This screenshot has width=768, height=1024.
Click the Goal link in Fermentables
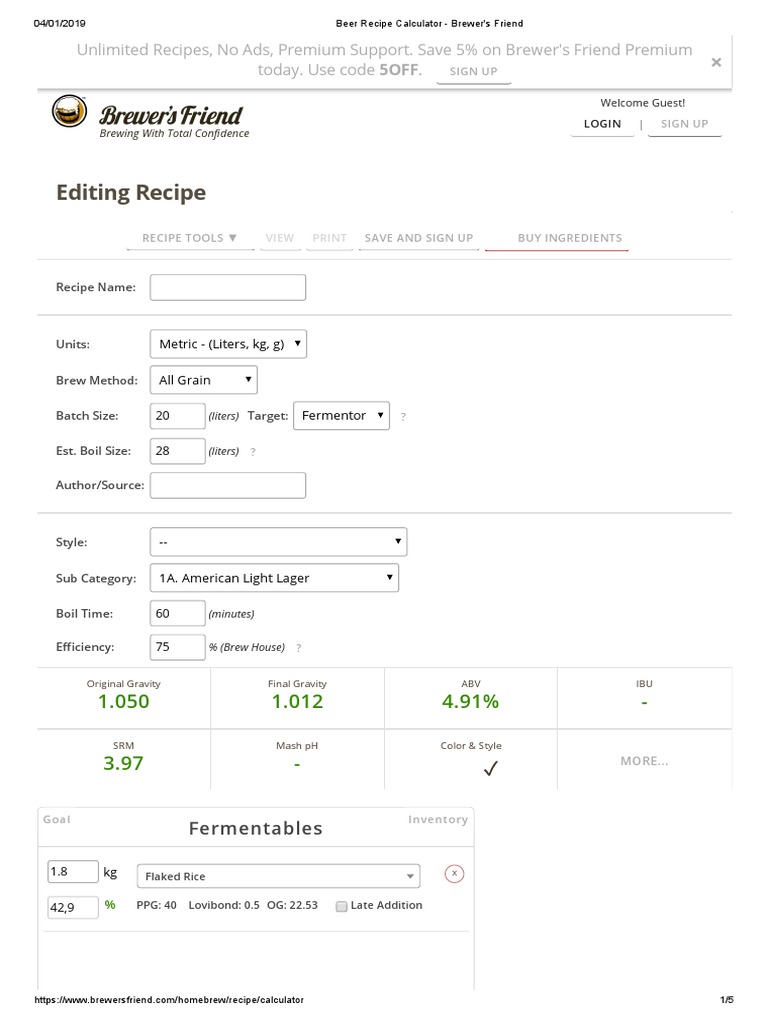click(57, 820)
